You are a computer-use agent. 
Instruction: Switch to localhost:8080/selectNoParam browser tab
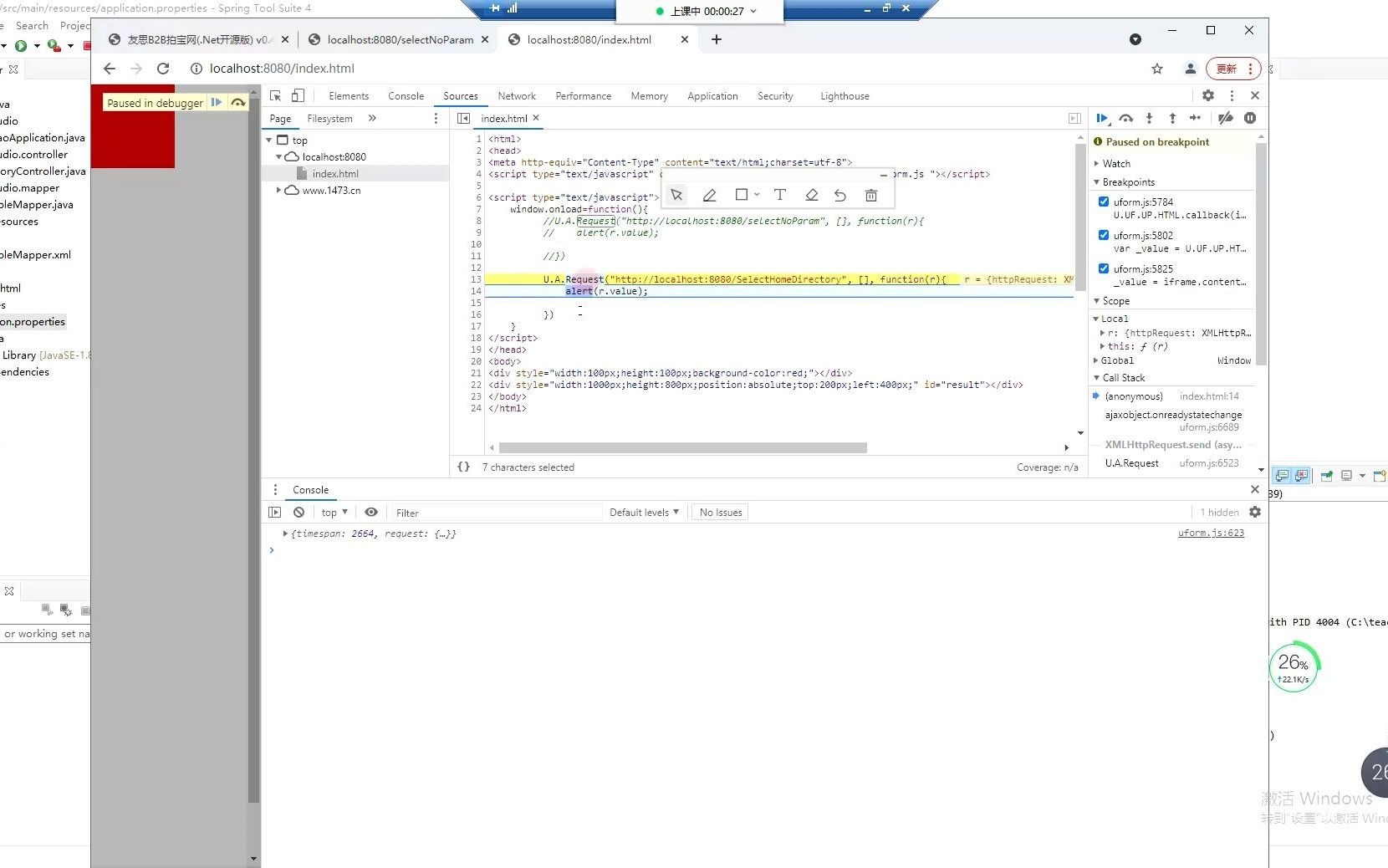(399, 39)
